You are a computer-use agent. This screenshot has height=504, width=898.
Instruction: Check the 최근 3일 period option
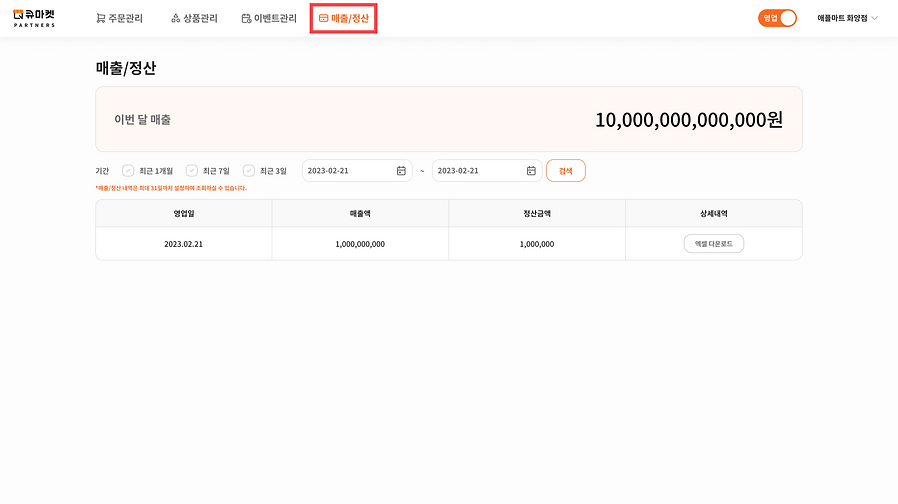tap(248, 171)
